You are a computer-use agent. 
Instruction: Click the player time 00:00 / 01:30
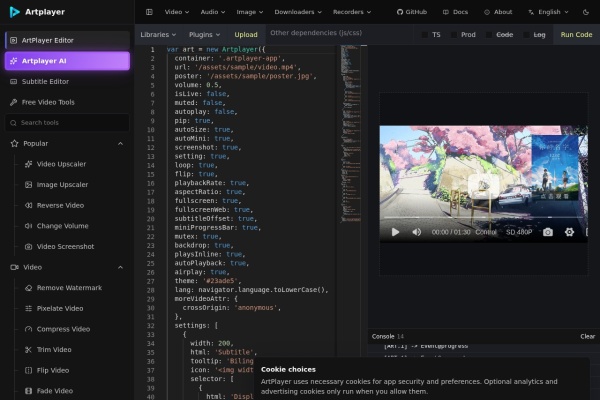click(x=451, y=232)
